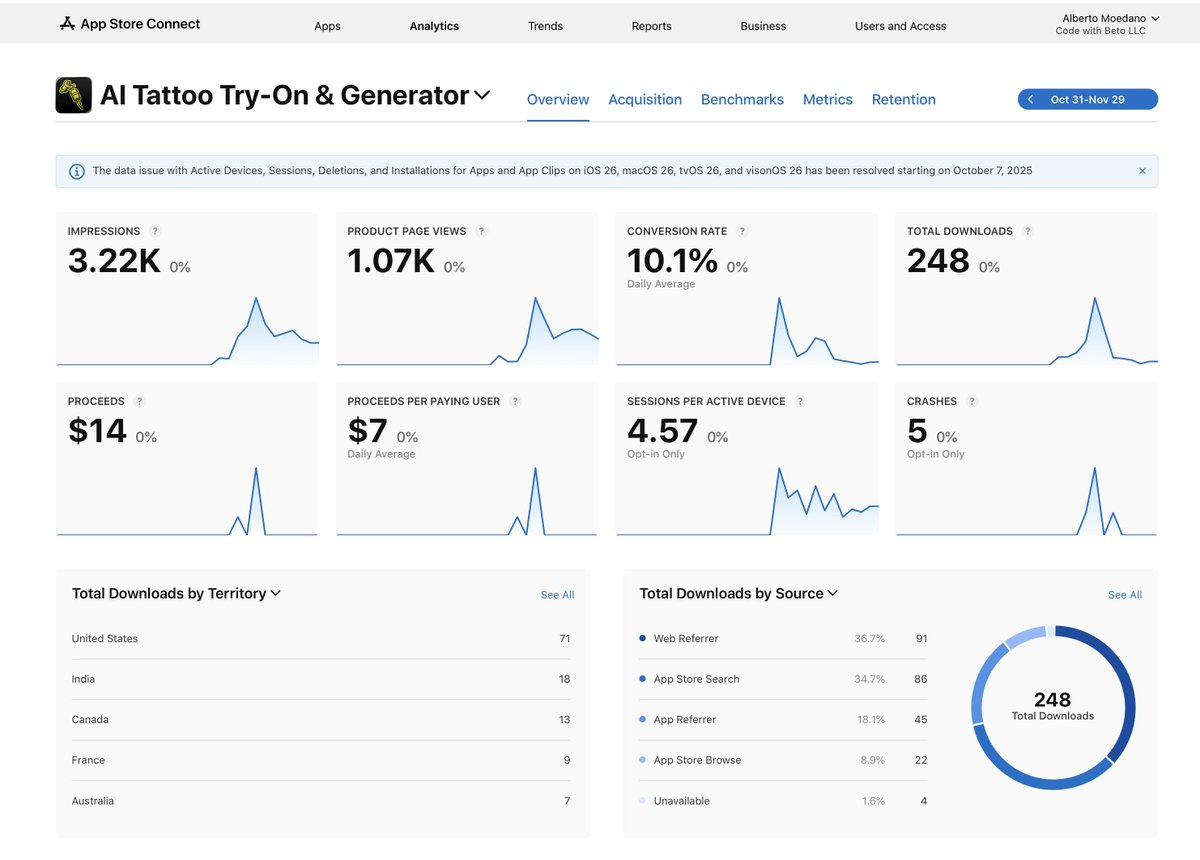Switch to the Acquisition tab
The height and width of the screenshot is (860, 1200).
pos(645,99)
